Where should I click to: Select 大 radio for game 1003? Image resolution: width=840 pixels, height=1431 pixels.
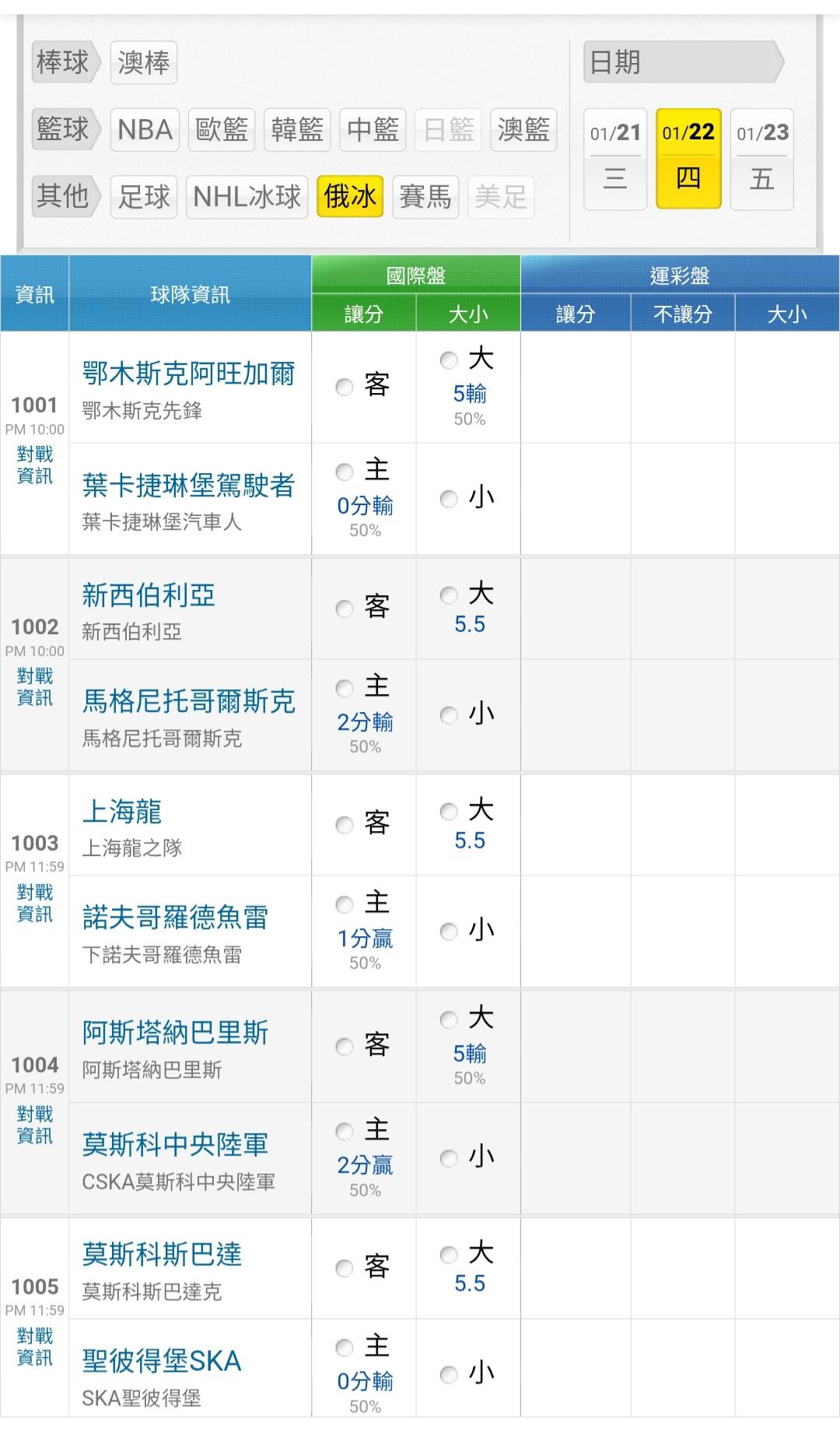click(449, 812)
